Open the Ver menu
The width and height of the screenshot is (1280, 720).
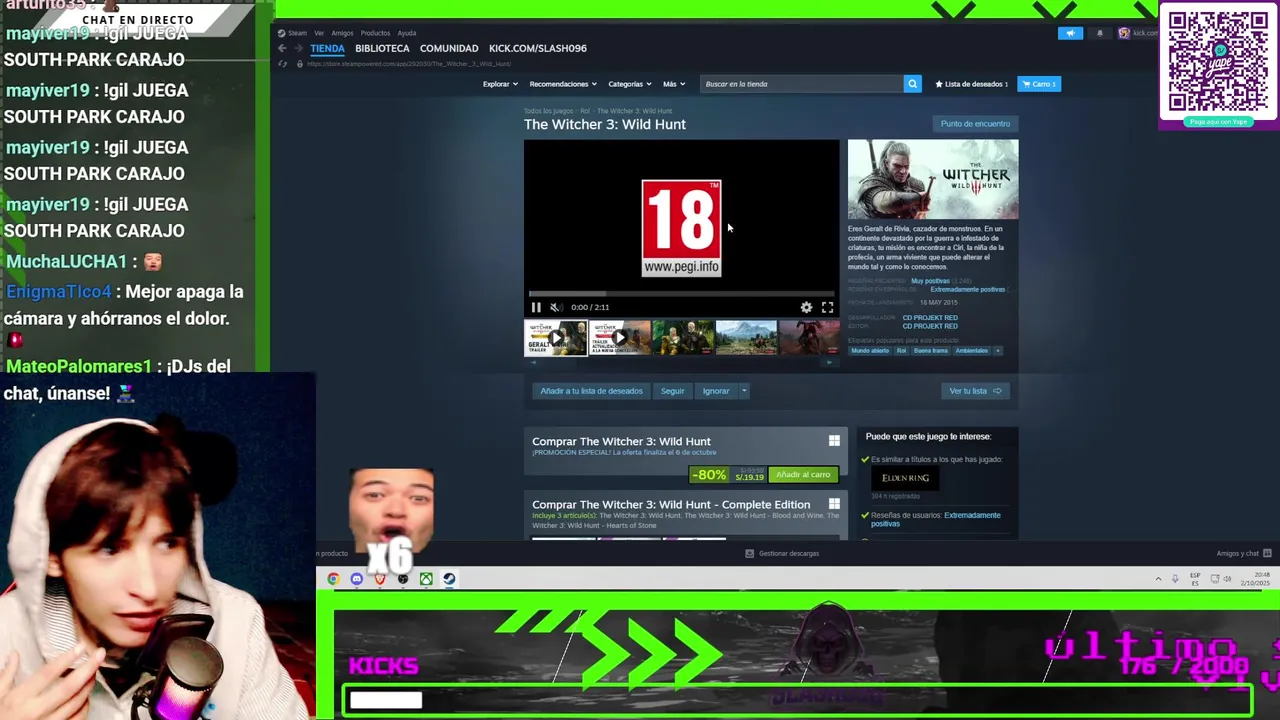click(x=319, y=33)
